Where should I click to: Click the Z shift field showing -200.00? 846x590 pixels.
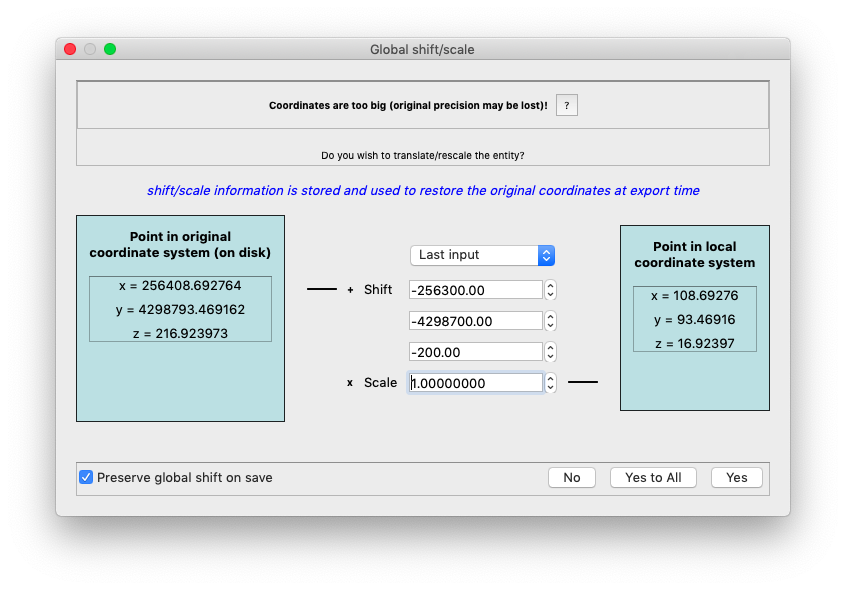[x=475, y=352]
